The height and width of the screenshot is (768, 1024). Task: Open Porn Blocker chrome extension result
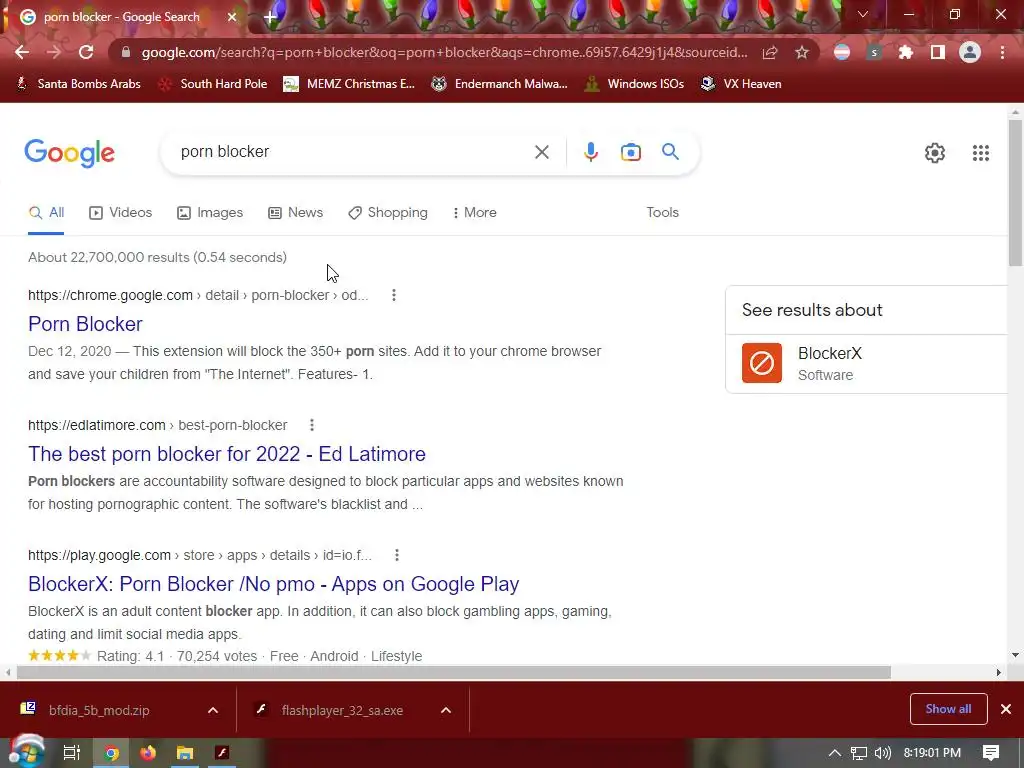(x=85, y=324)
